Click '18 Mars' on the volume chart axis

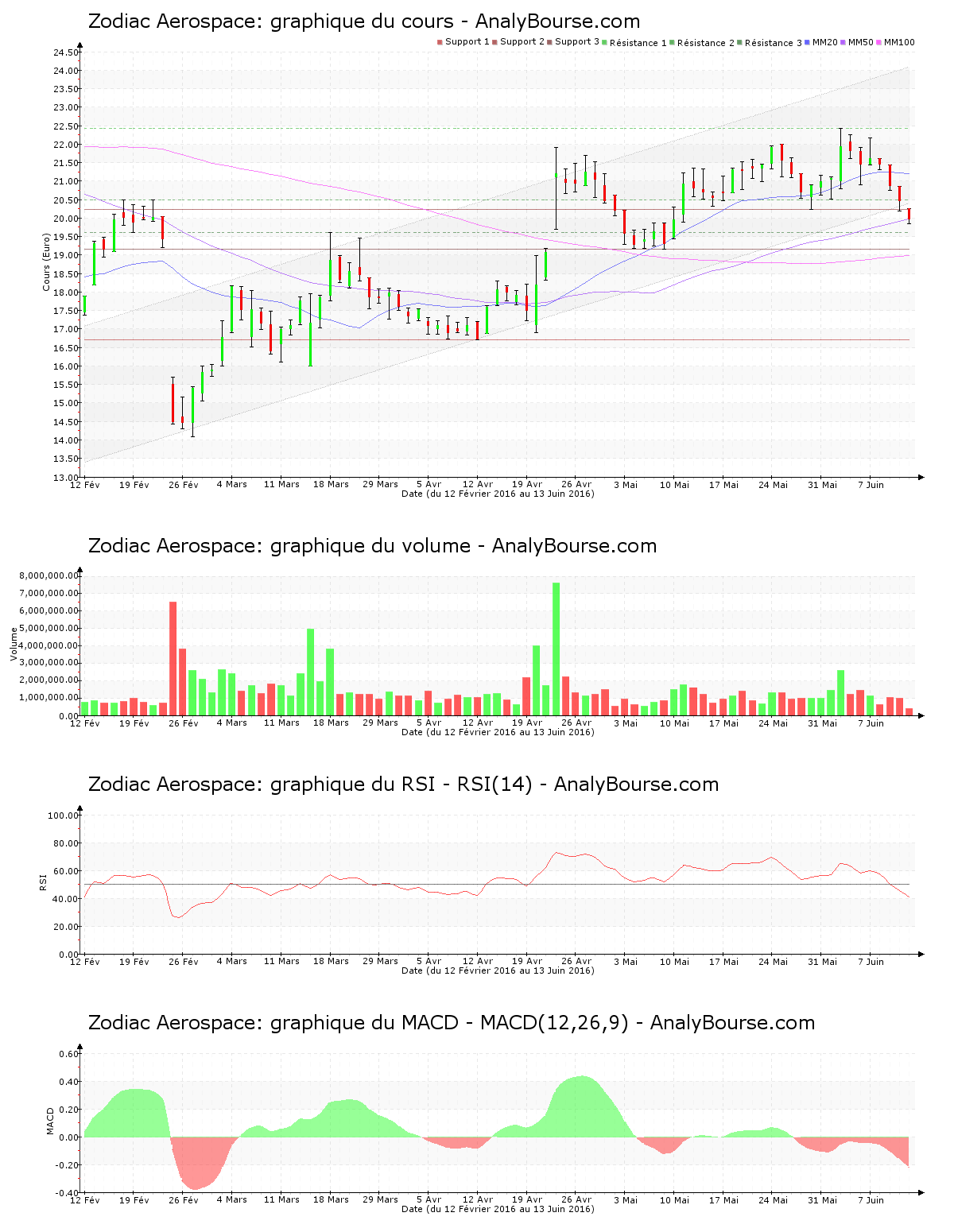331,723
